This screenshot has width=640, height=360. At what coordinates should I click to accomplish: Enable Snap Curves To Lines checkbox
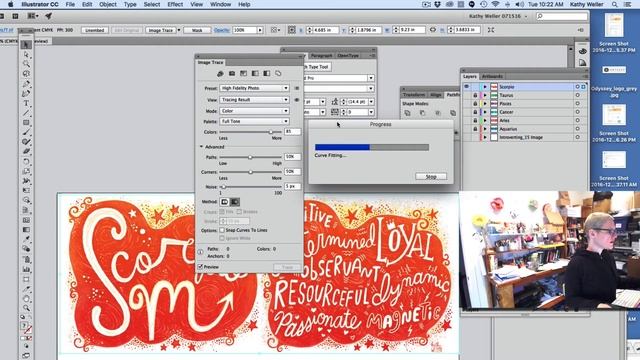click(222, 231)
